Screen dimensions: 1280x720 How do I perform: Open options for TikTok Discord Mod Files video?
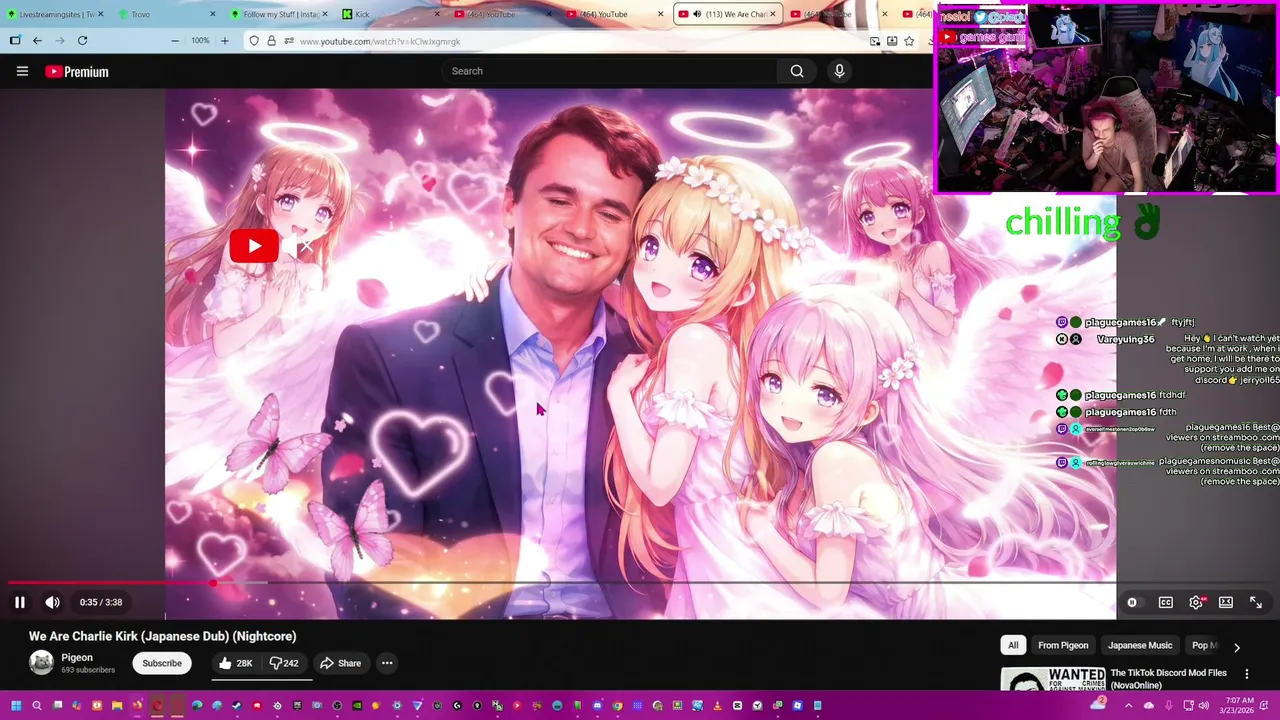[1246, 675]
